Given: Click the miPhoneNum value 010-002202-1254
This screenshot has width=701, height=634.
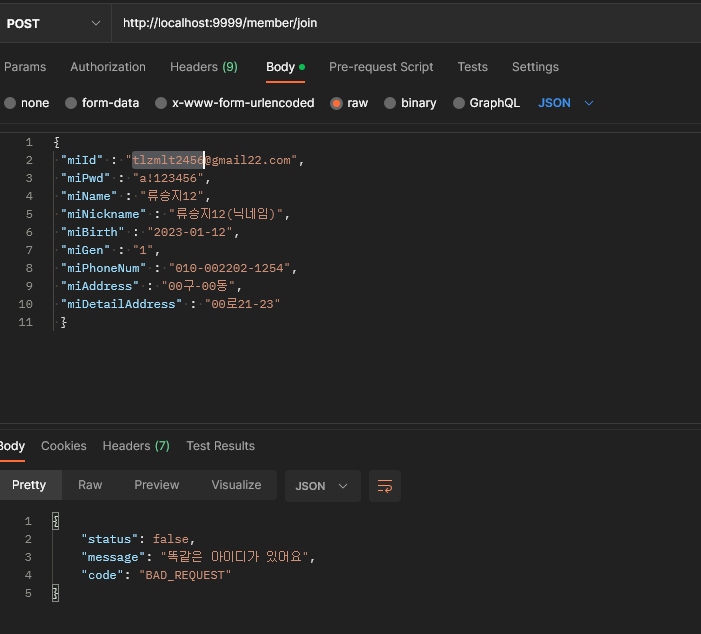Looking at the screenshot, I should [x=229, y=268].
